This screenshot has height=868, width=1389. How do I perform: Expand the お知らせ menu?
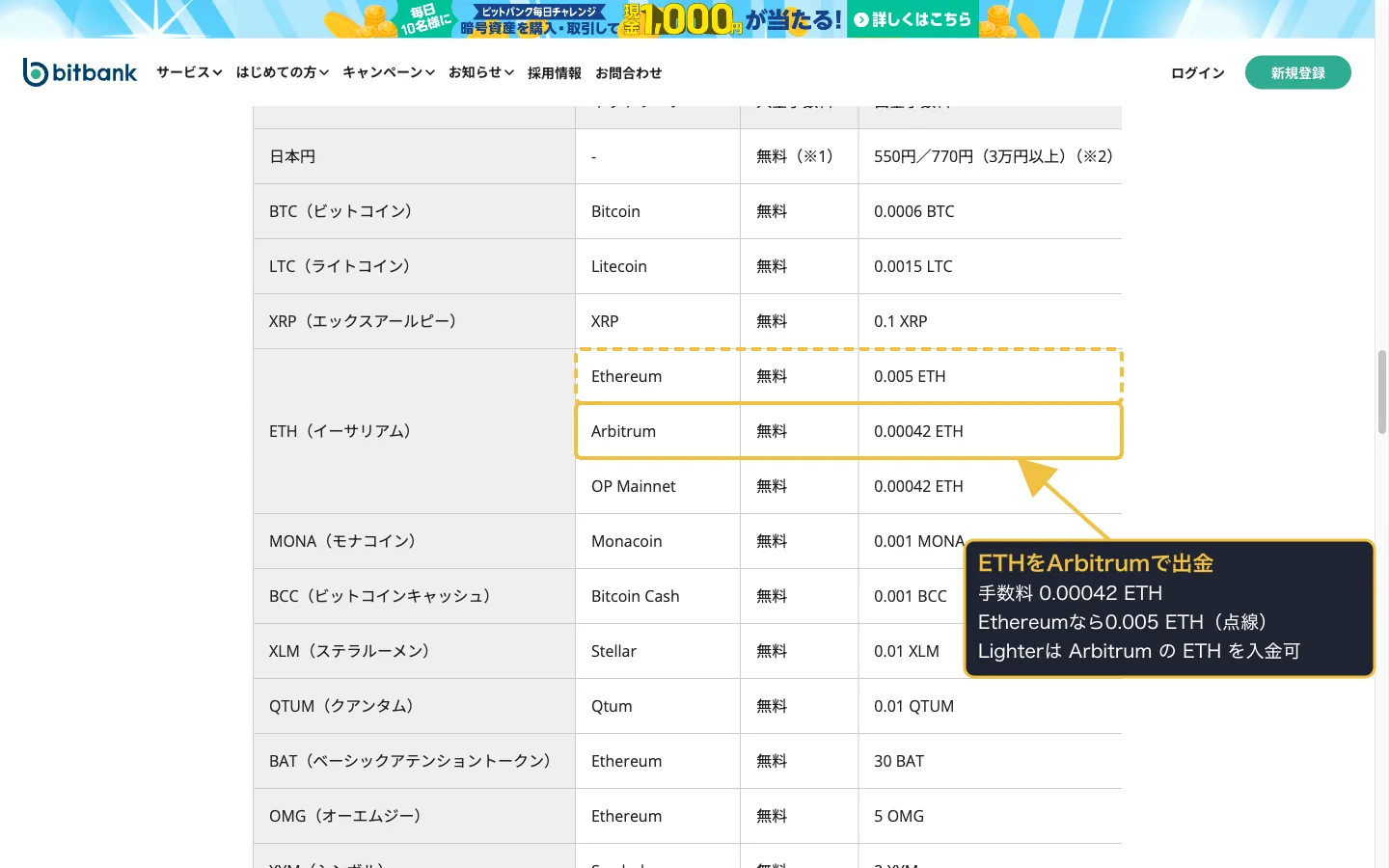pos(481,72)
